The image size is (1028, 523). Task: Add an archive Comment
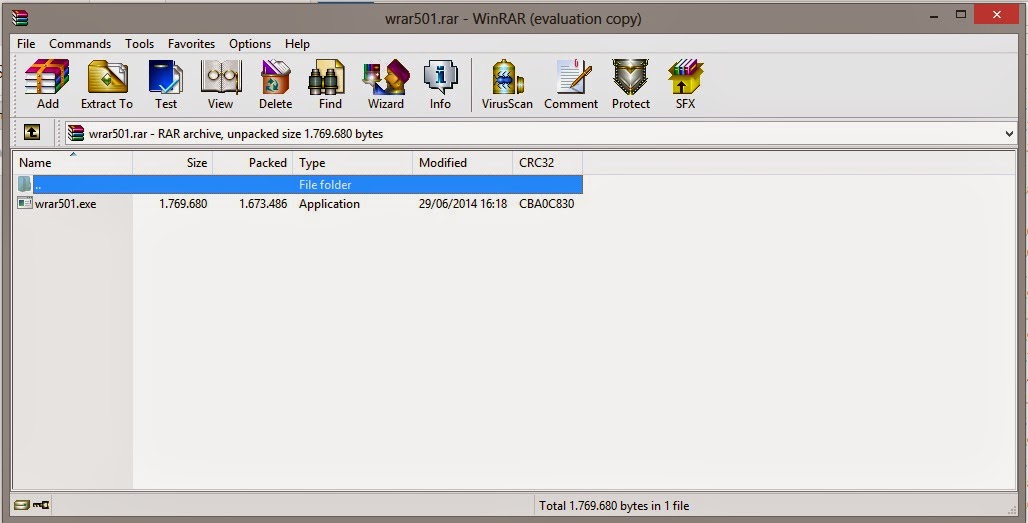point(571,84)
